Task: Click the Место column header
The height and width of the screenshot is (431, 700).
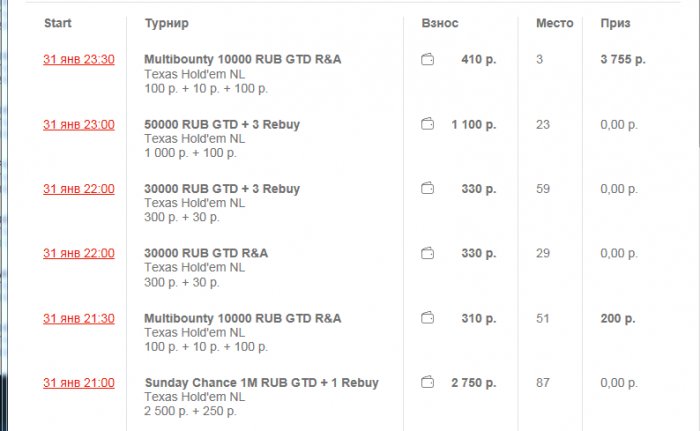Action: (x=554, y=22)
